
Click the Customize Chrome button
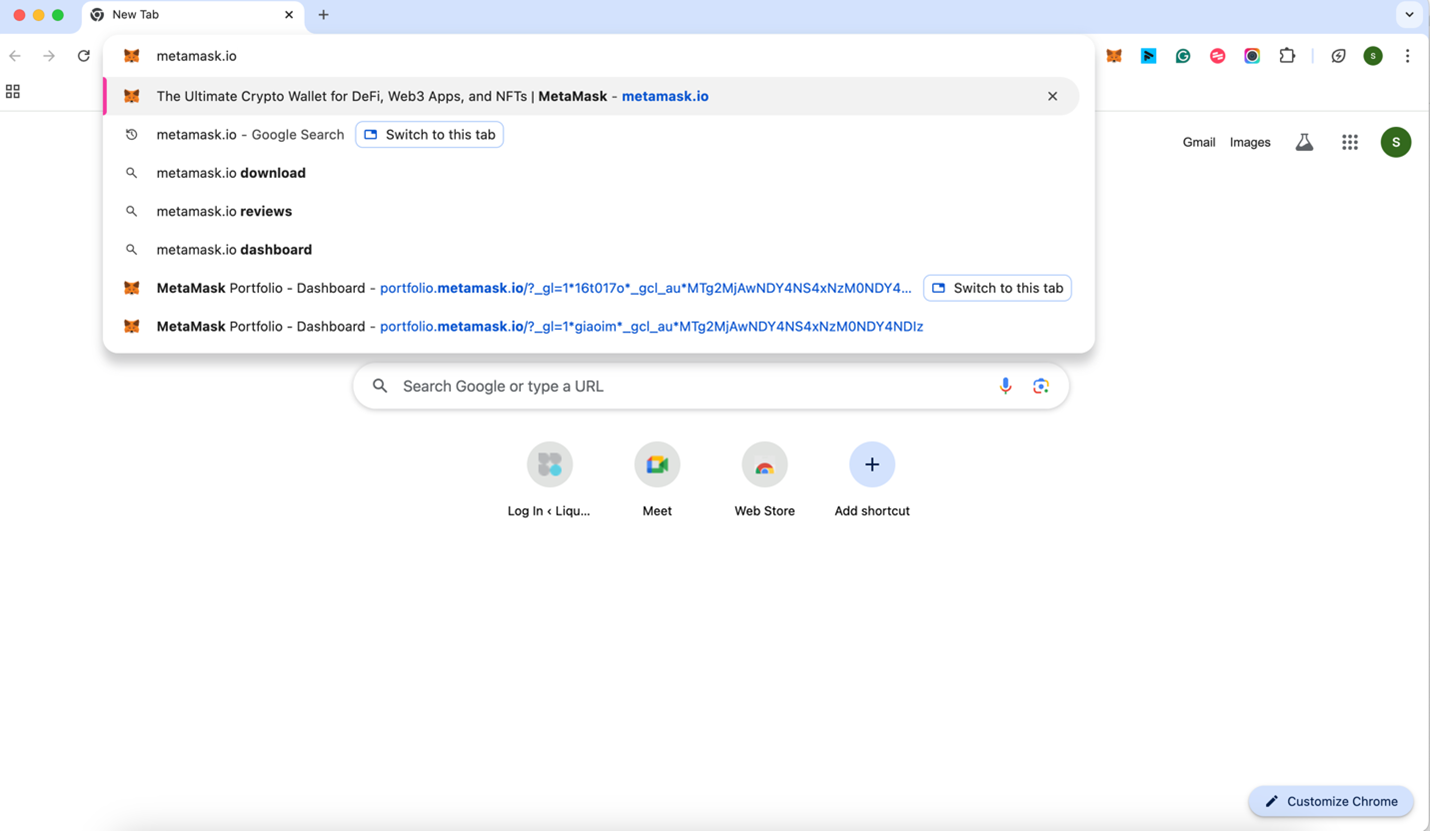click(x=1331, y=801)
